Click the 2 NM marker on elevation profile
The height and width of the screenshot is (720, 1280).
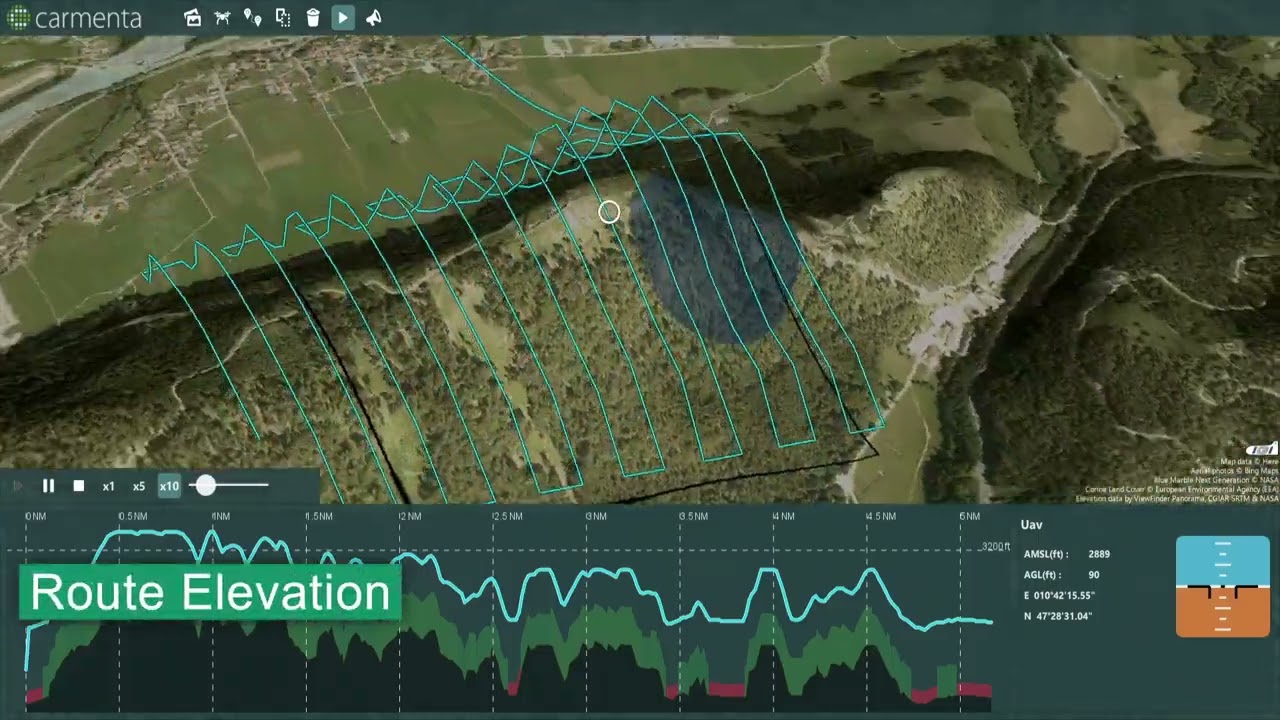(409, 516)
